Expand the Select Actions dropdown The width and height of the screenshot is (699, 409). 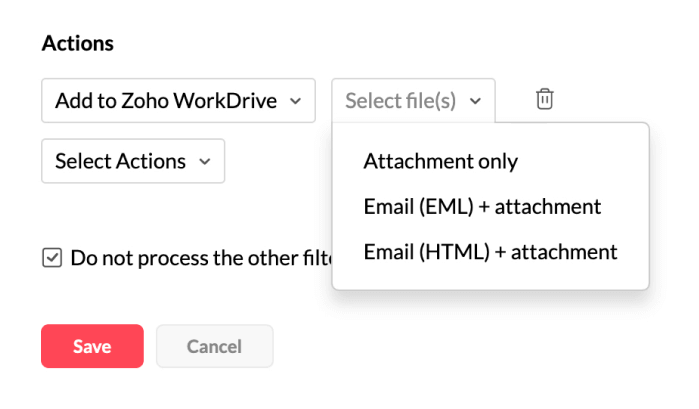click(x=133, y=161)
